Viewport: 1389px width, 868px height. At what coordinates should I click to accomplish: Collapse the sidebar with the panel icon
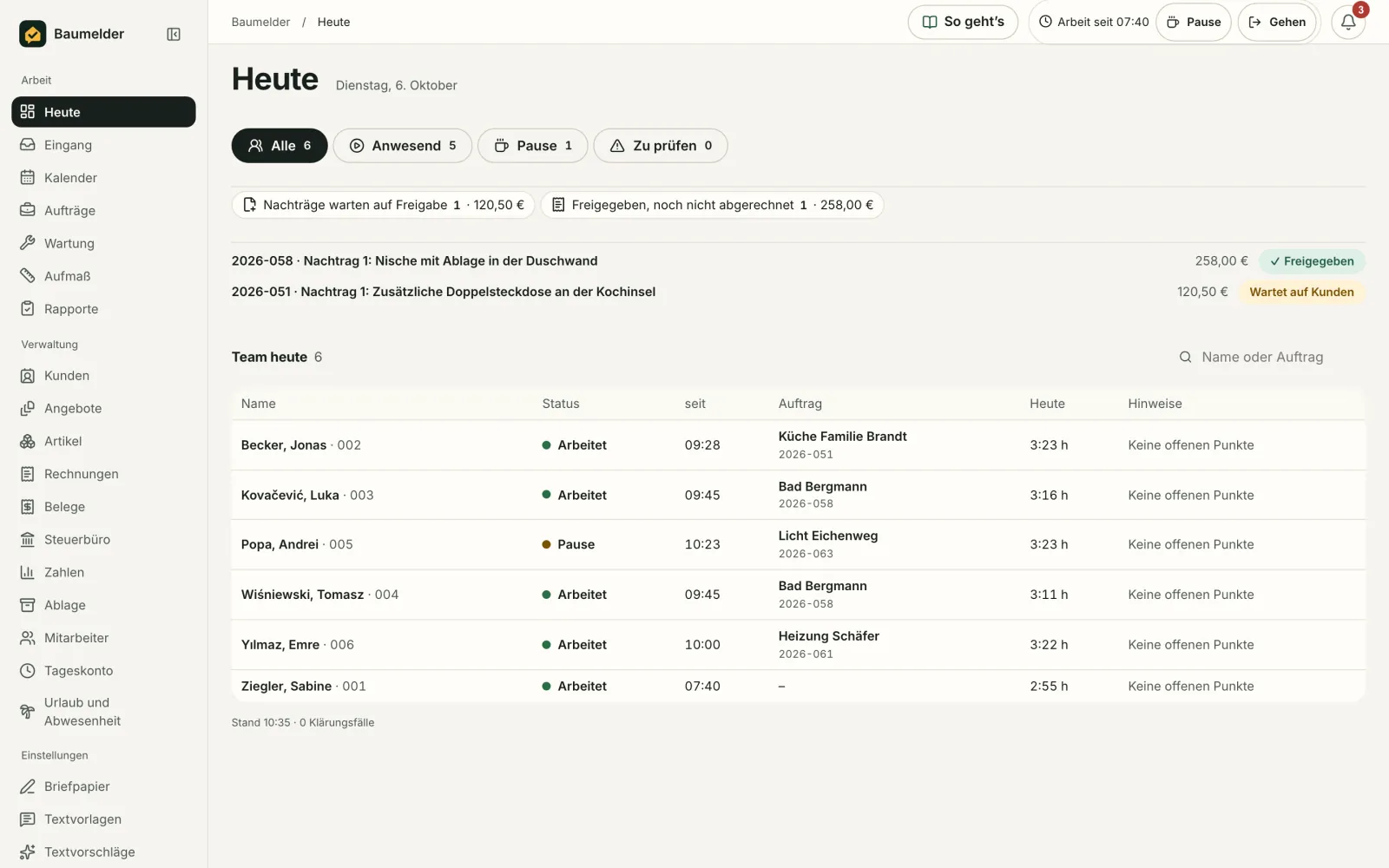pyautogui.click(x=174, y=34)
